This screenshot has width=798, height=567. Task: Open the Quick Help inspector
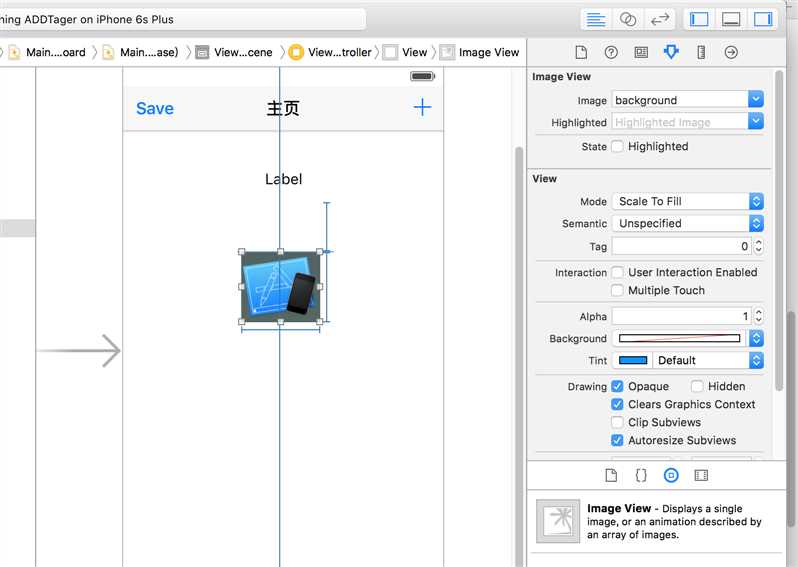[x=611, y=52]
